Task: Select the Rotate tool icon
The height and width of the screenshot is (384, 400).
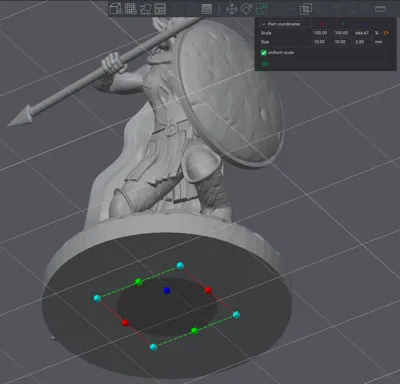Action: pos(246,9)
